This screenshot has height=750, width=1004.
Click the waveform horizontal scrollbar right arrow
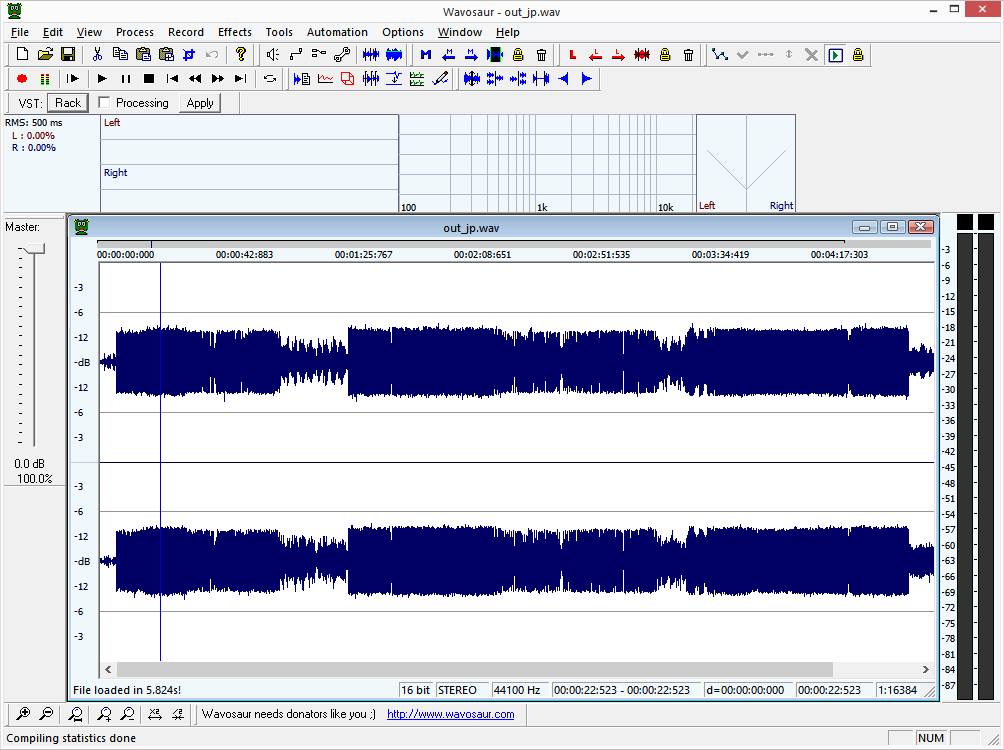pyautogui.click(x=925, y=669)
